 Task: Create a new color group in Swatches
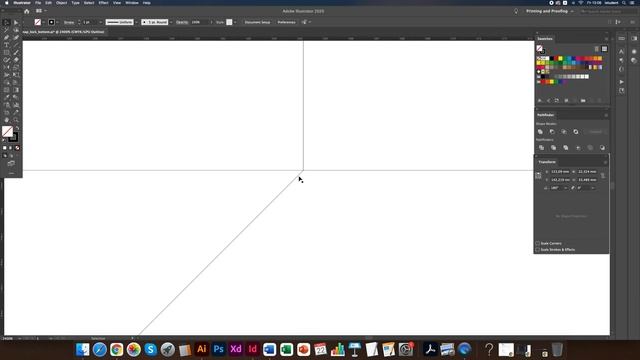[x=583, y=100]
